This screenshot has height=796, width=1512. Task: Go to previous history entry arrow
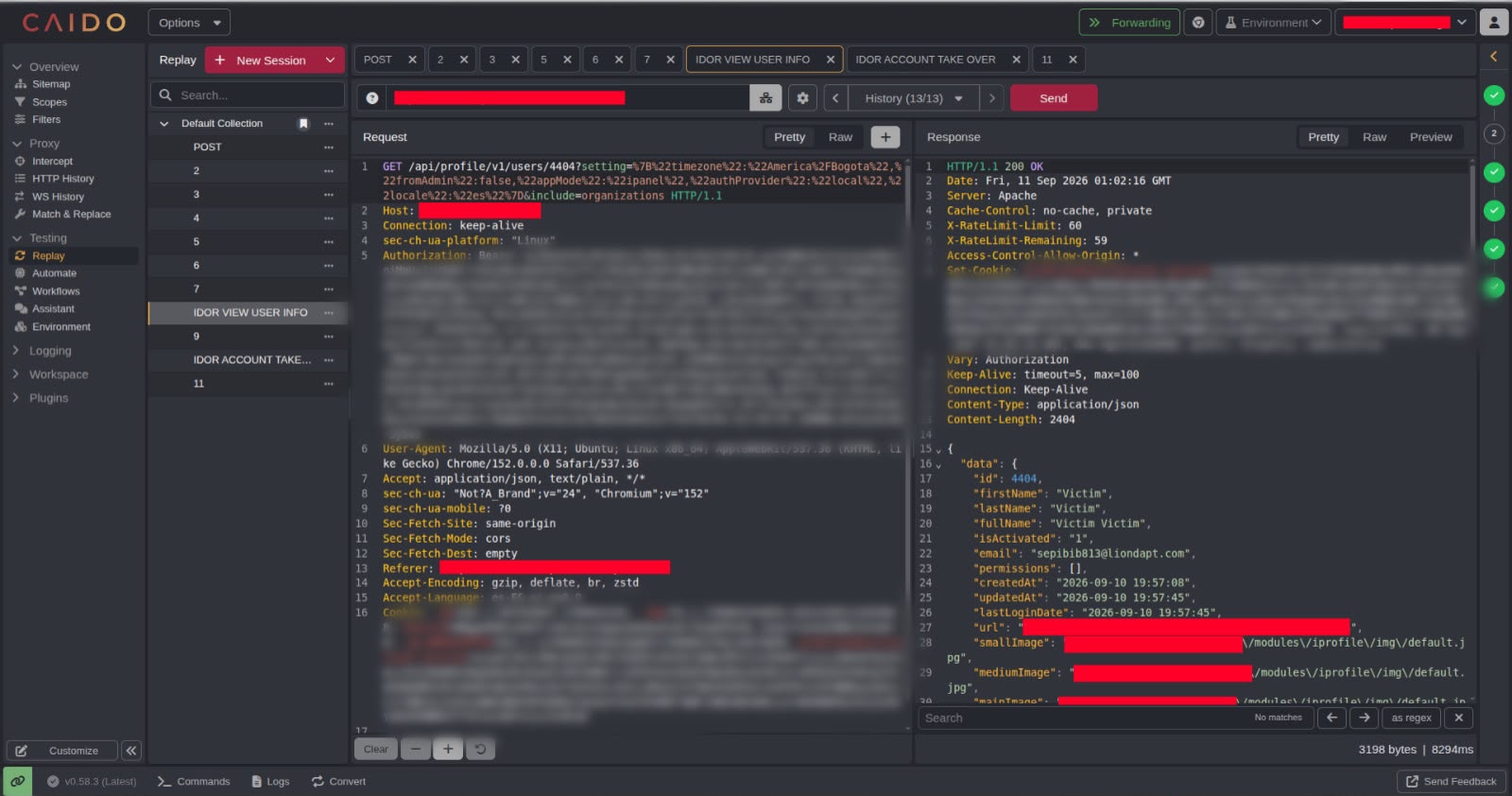(x=835, y=98)
